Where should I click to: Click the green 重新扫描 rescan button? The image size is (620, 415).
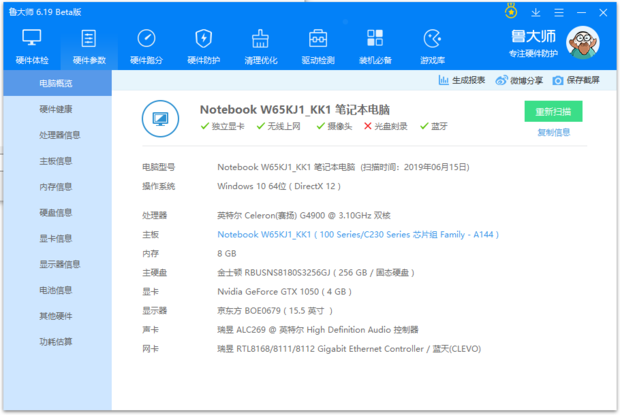coord(553,111)
